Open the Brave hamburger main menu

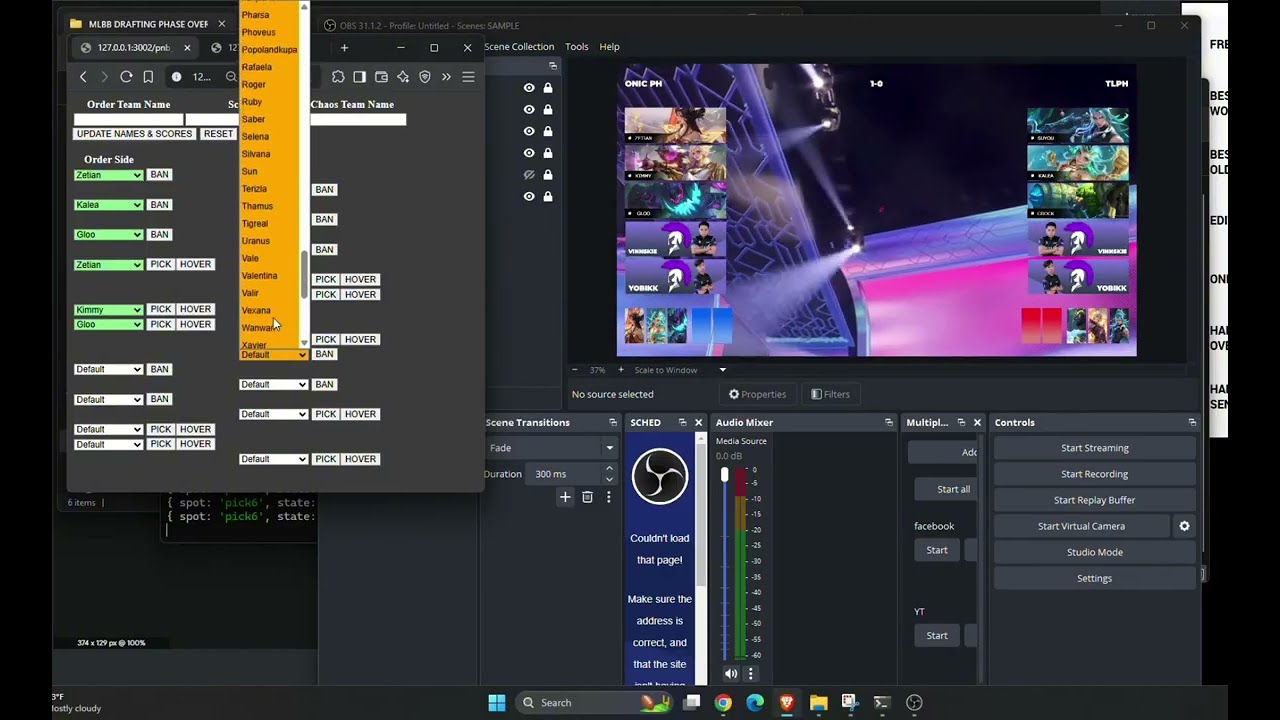[x=468, y=77]
